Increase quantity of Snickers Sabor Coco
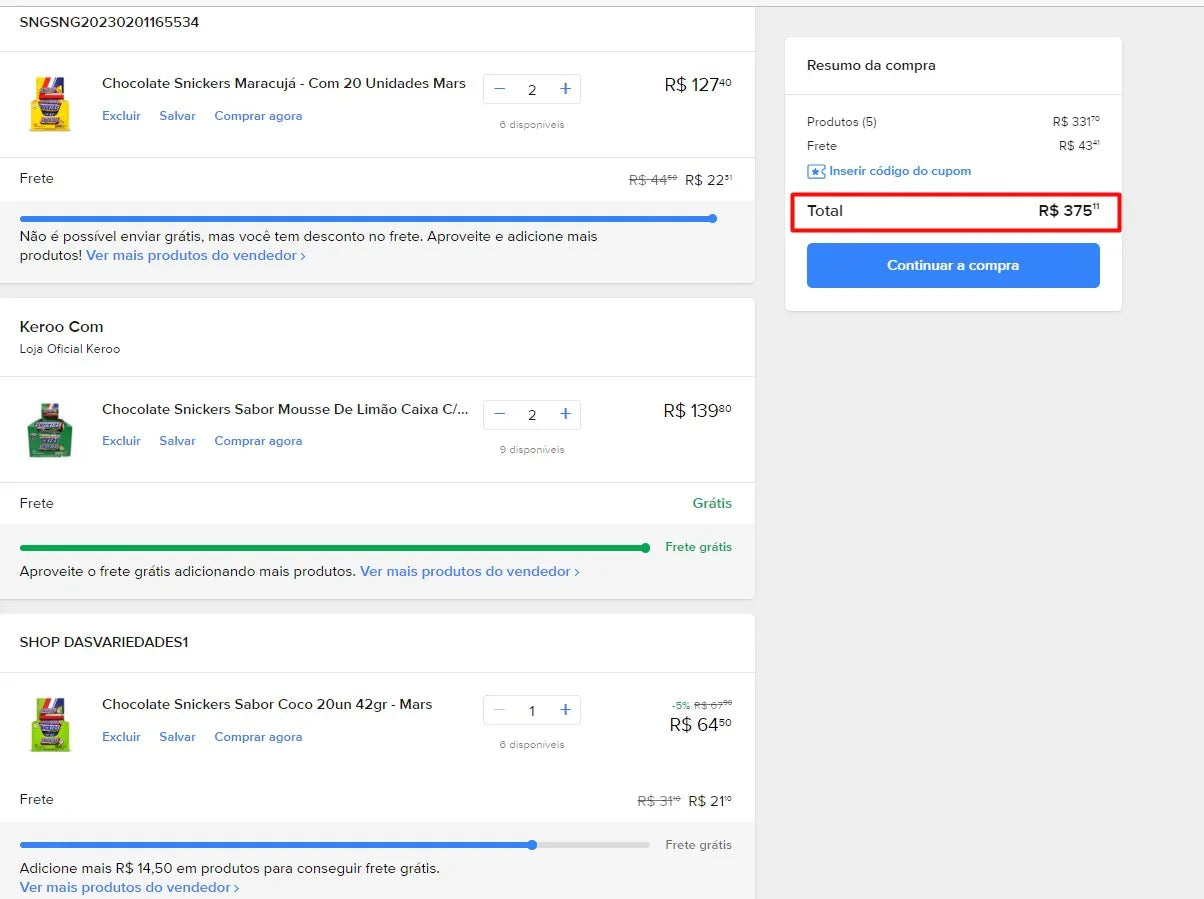The height and width of the screenshot is (899, 1204). pyautogui.click(x=565, y=710)
